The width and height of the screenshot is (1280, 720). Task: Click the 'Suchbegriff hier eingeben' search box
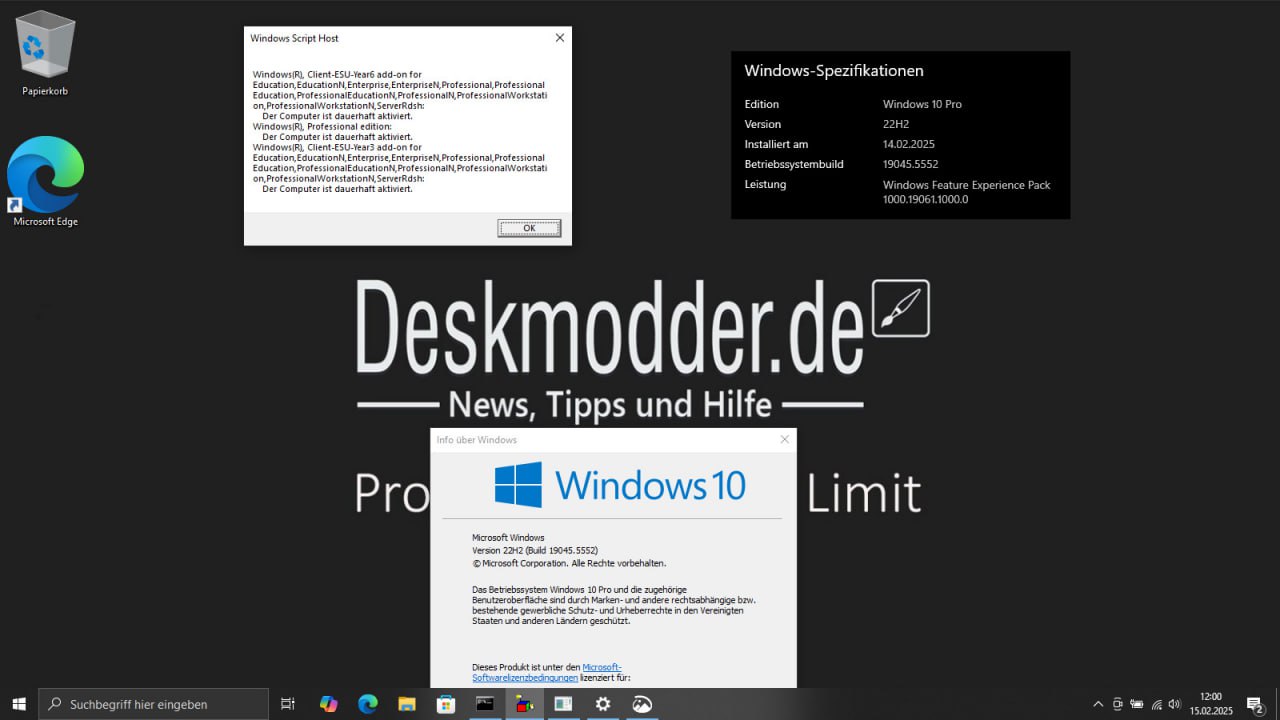click(x=154, y=704)
